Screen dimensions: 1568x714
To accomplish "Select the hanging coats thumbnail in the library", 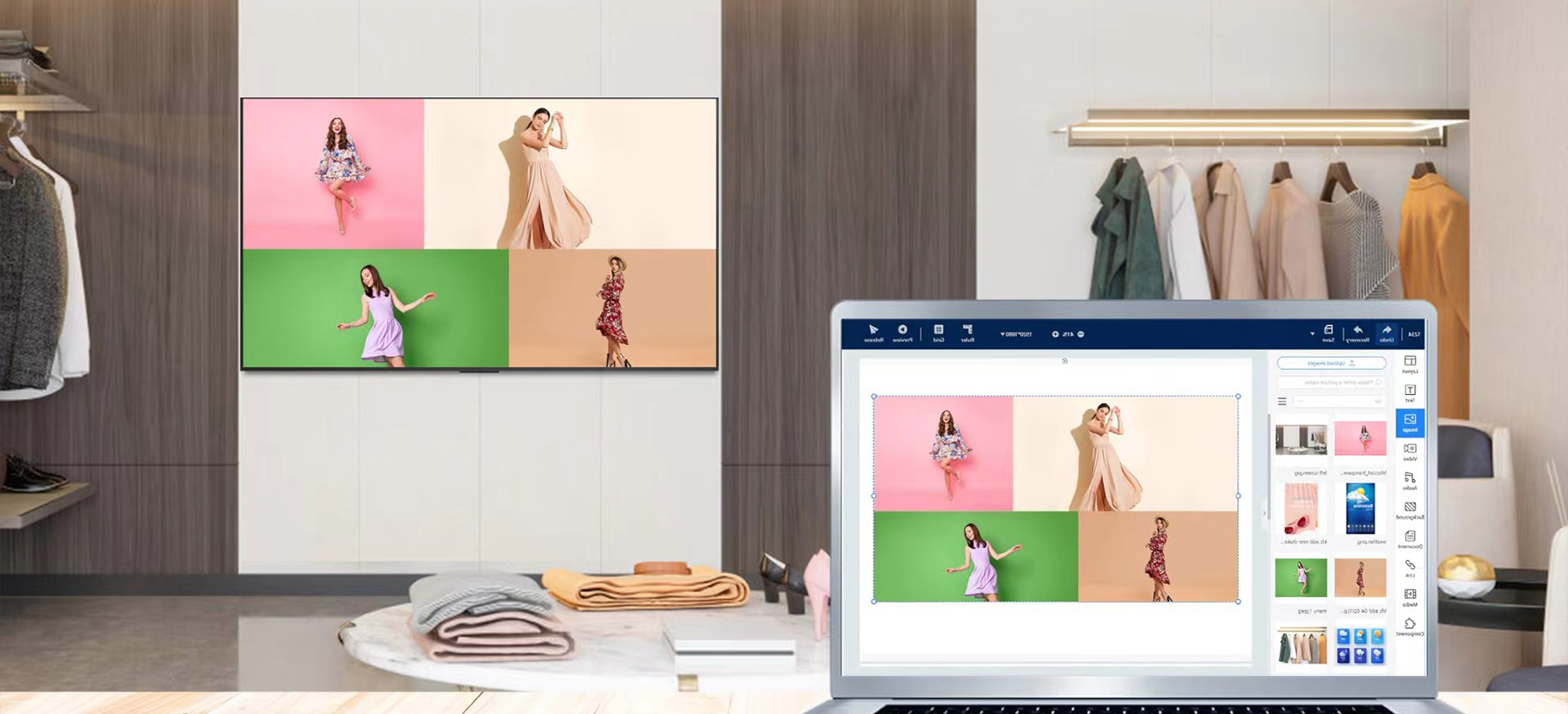I will (1301, 646).
